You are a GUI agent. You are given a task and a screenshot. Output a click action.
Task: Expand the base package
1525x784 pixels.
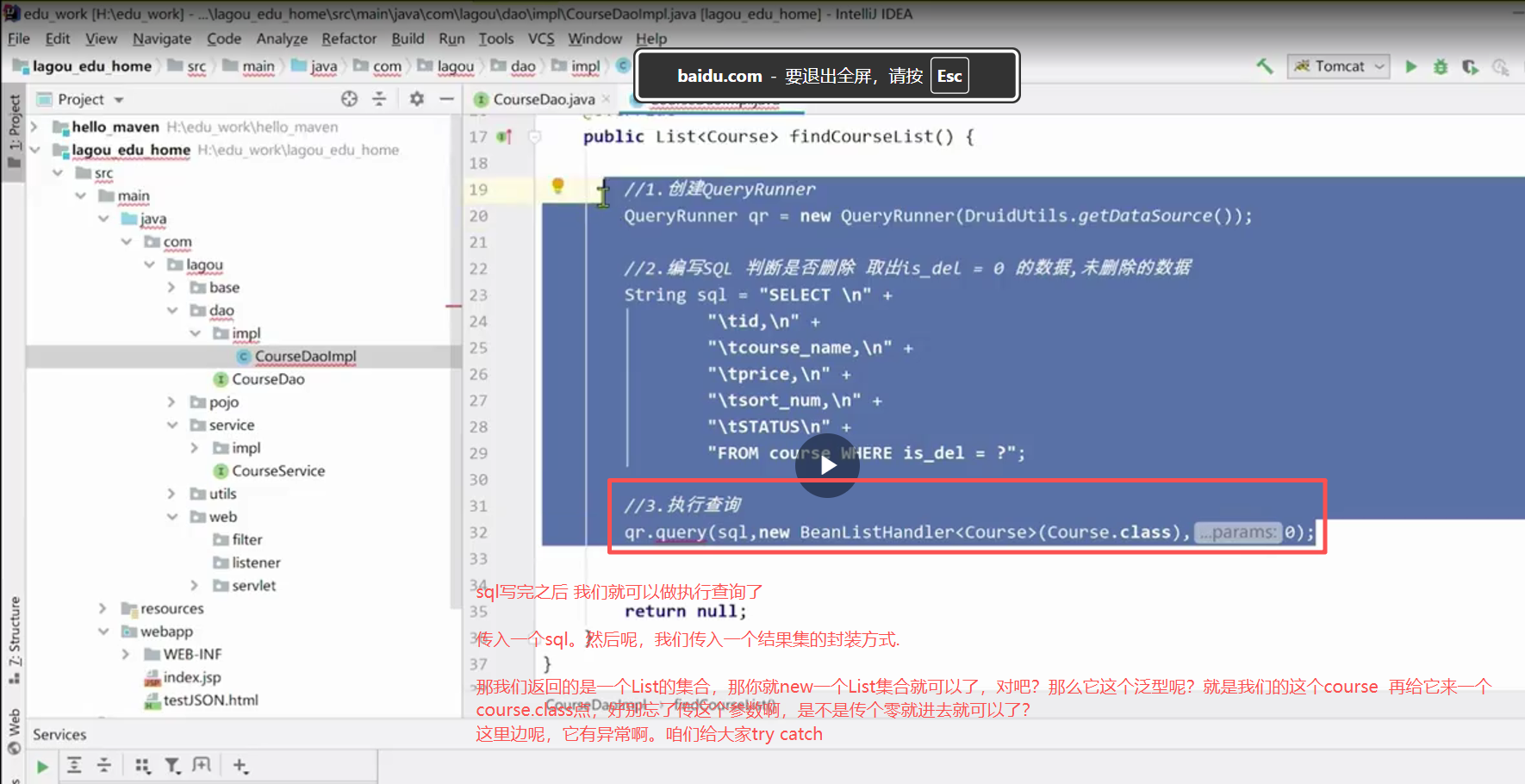pyautogui.click(x=171, y=288)
